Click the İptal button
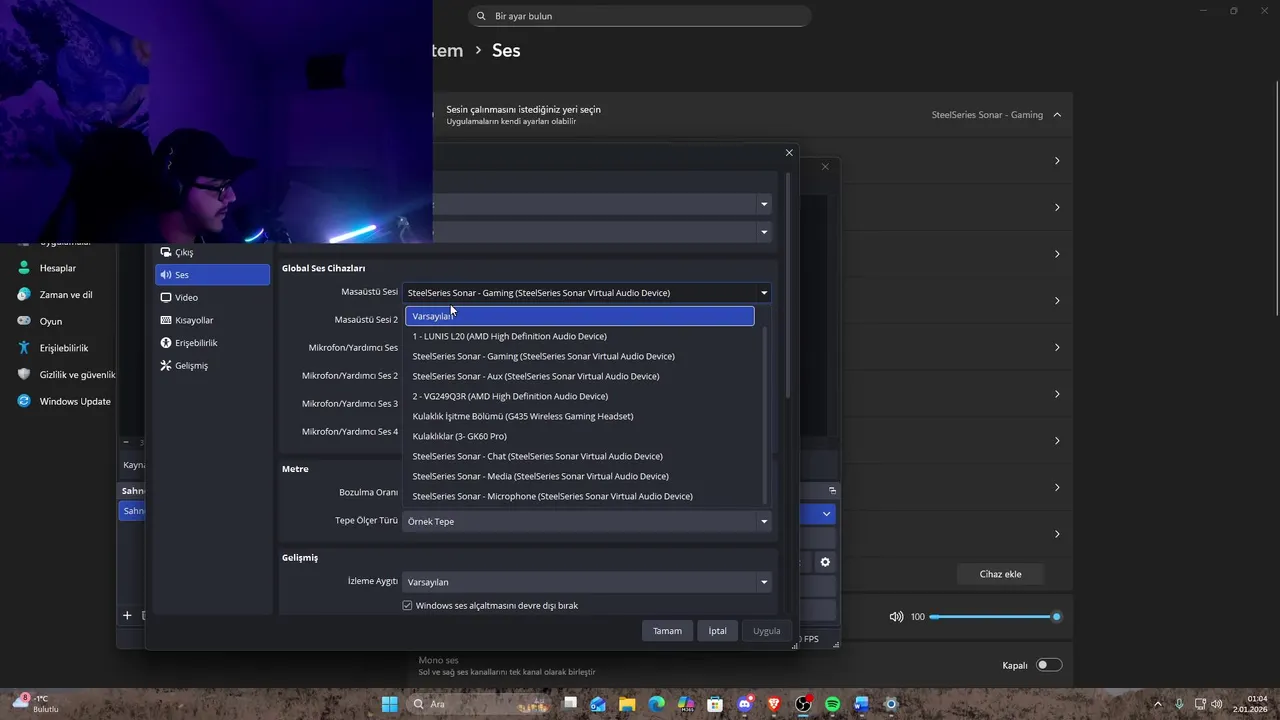This screenshot has height=720, width=1280. click(718, 631)
